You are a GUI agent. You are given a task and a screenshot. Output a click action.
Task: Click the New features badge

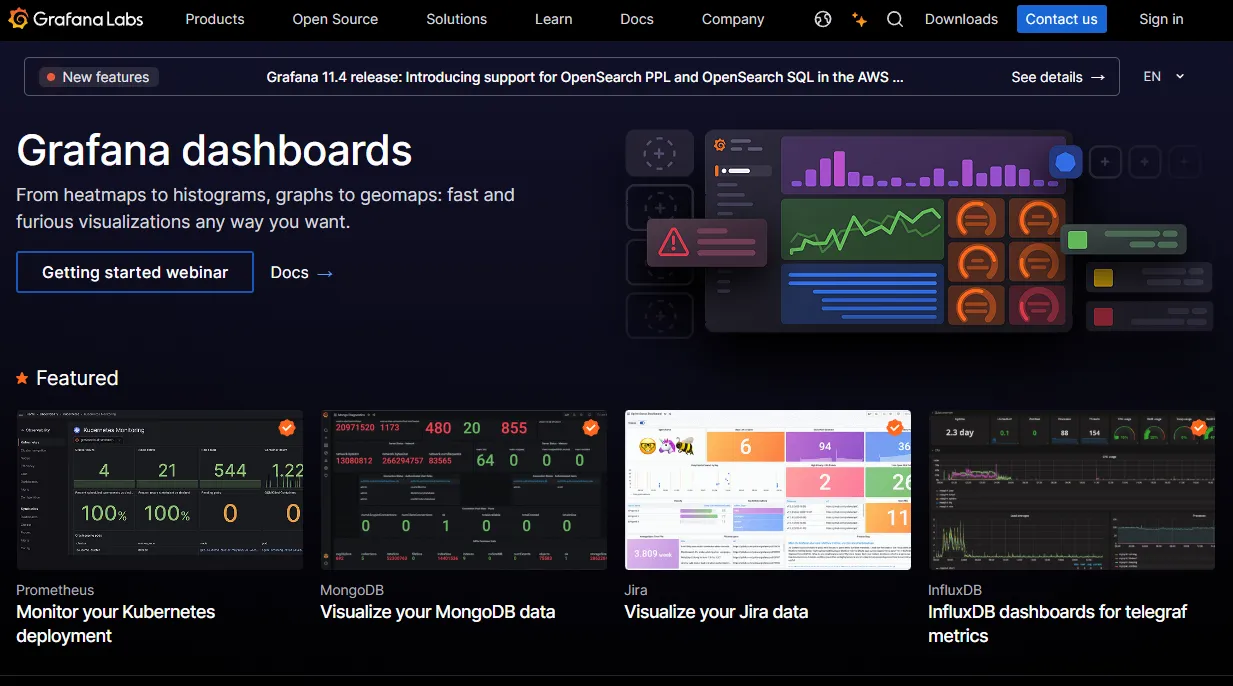pos(98,77)
